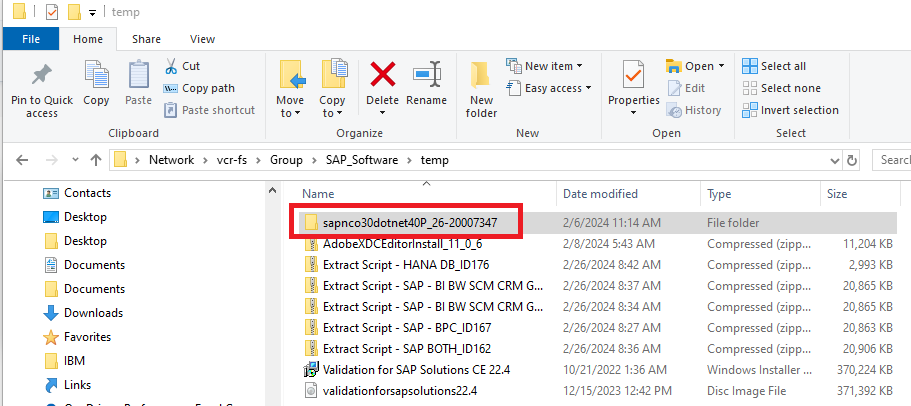
Task: Switch to the Share ribbon tab
Action: pos(146,39)
